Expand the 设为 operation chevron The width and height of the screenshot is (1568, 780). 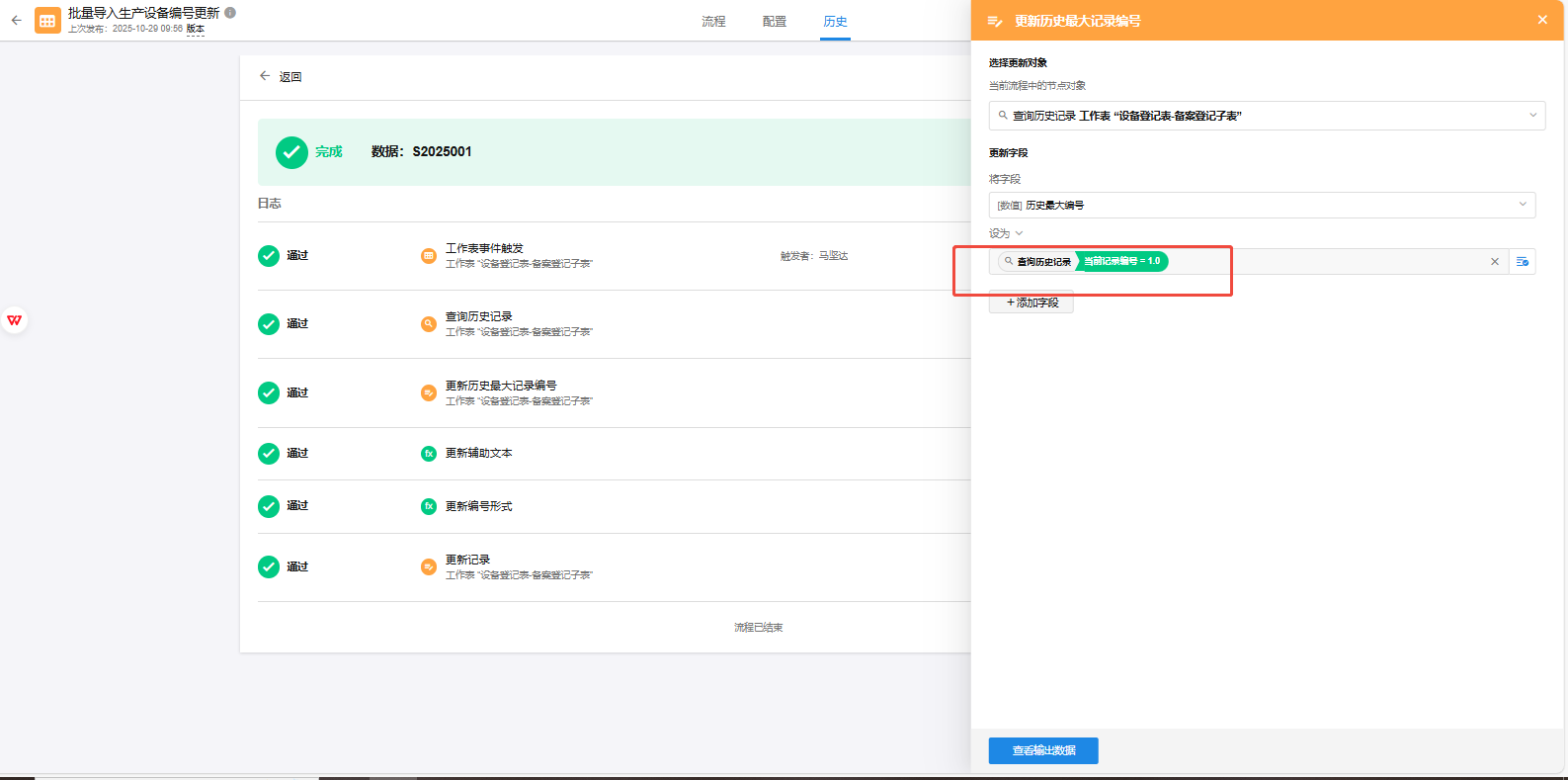tap(1020, 233)
